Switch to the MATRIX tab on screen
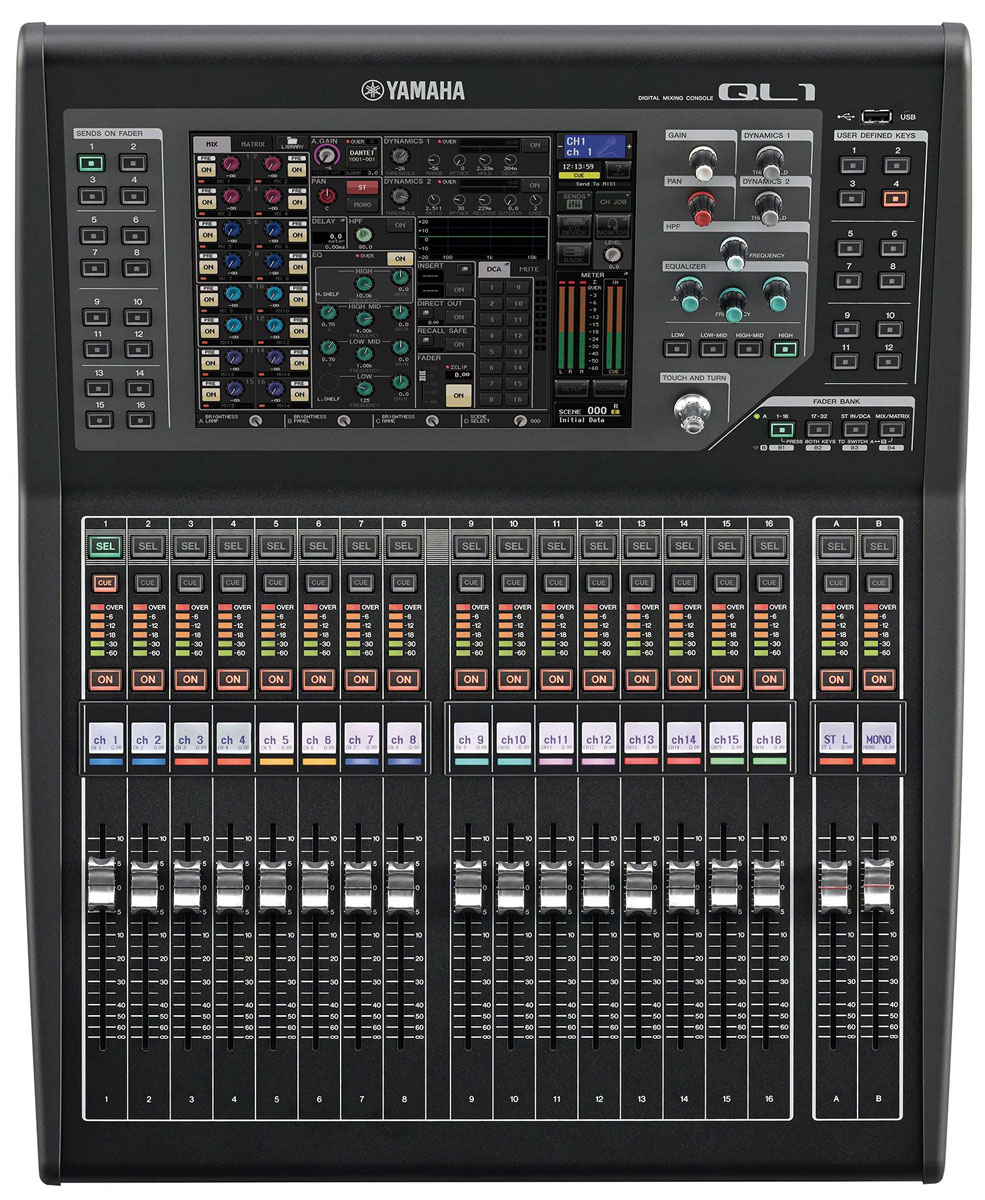 pyautogui.click(x=252, y=144)
